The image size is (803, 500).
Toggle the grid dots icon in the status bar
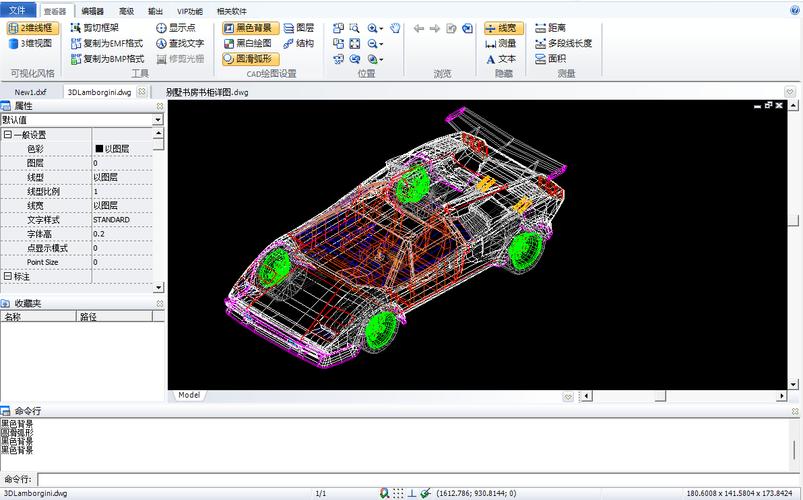point(398,493)
